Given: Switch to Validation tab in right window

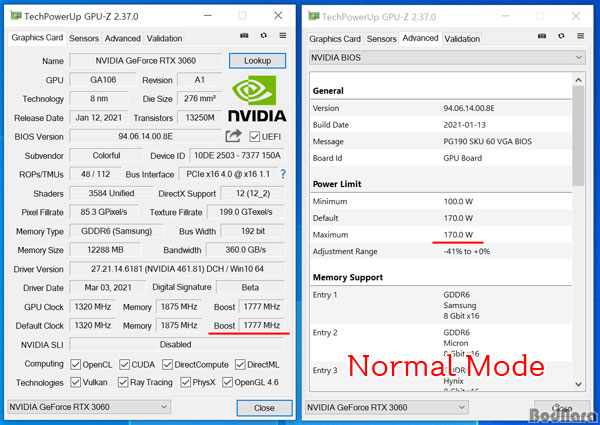Looking at the screenshot, I should pos(462,39).
